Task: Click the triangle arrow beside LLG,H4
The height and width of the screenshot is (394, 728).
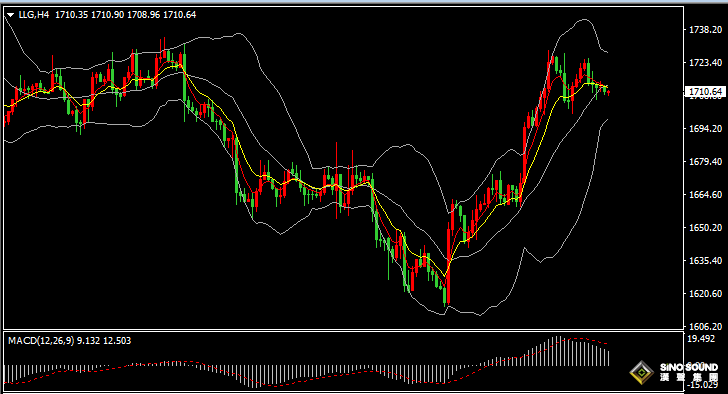Action: [10, 15]
